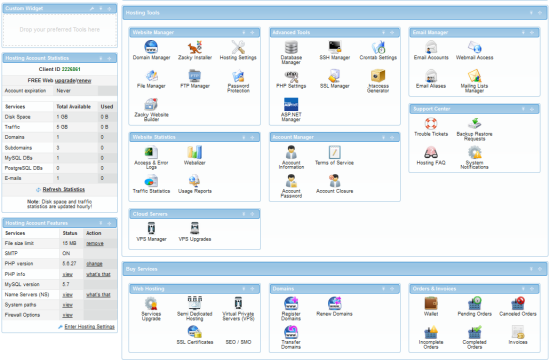
Task: Open Terms of Service
Action: tap(335, 155)
